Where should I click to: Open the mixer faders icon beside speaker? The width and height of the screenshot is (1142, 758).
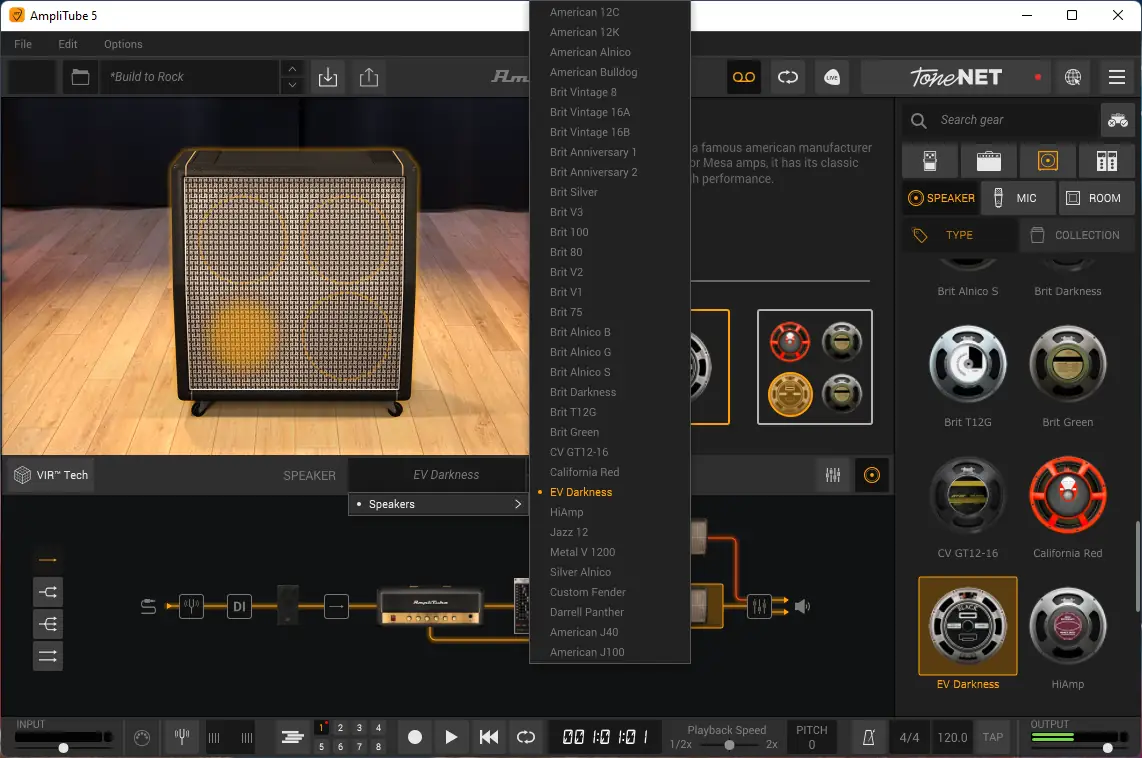point(832,475)
